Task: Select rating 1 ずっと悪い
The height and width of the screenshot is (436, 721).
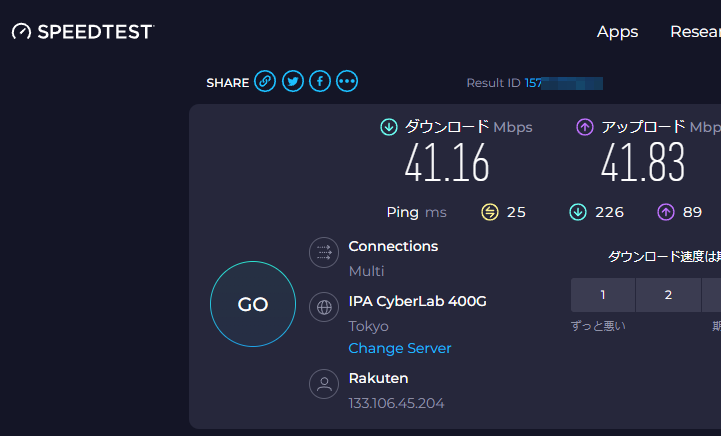Action: pyautogui.click(x=603, y=295)
